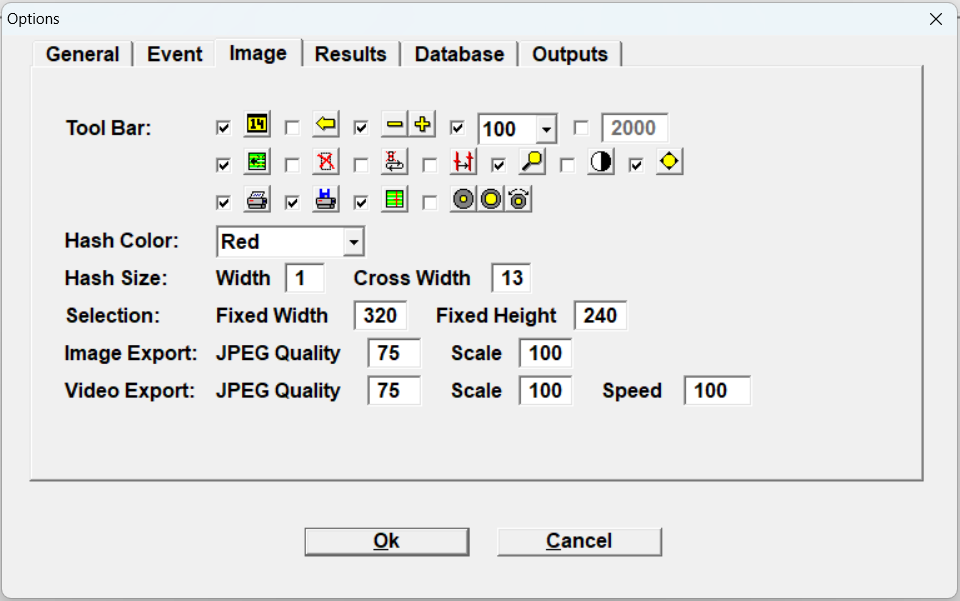Uncheck the box beside yellow diamond icon
The width and height of the screenshot is (960, 601).
(x=636, y=165)
